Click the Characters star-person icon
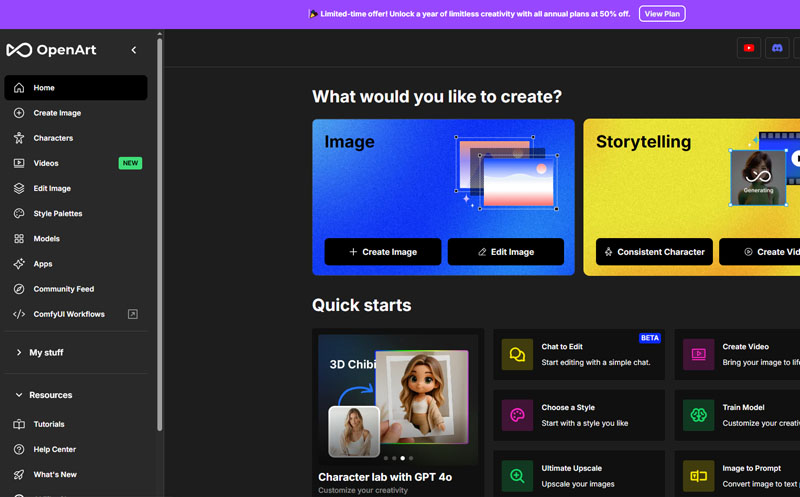The width and height of the screenshot is (800, 497). 19,138
